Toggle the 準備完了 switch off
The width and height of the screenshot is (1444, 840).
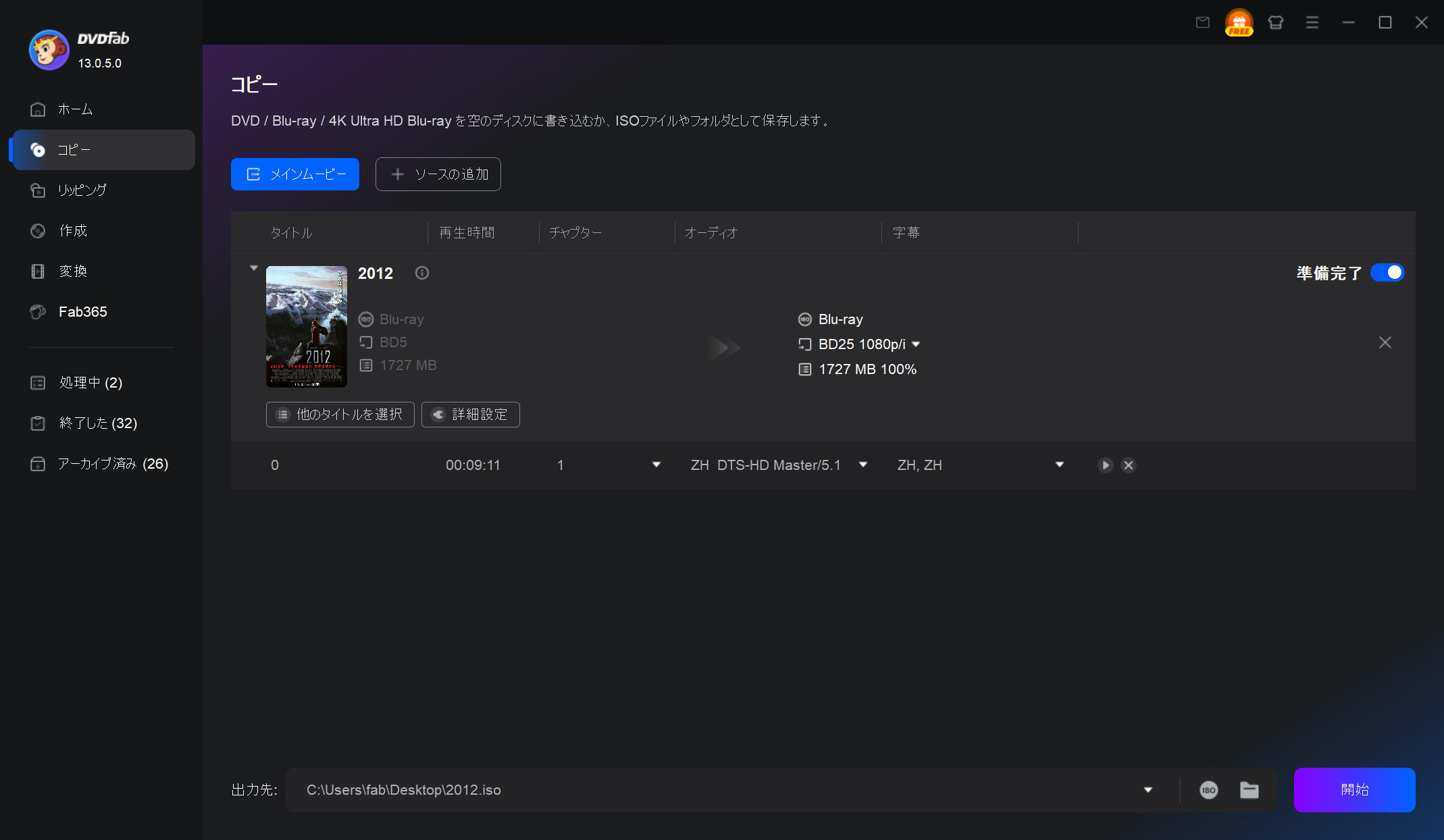tap(1387, 273)
